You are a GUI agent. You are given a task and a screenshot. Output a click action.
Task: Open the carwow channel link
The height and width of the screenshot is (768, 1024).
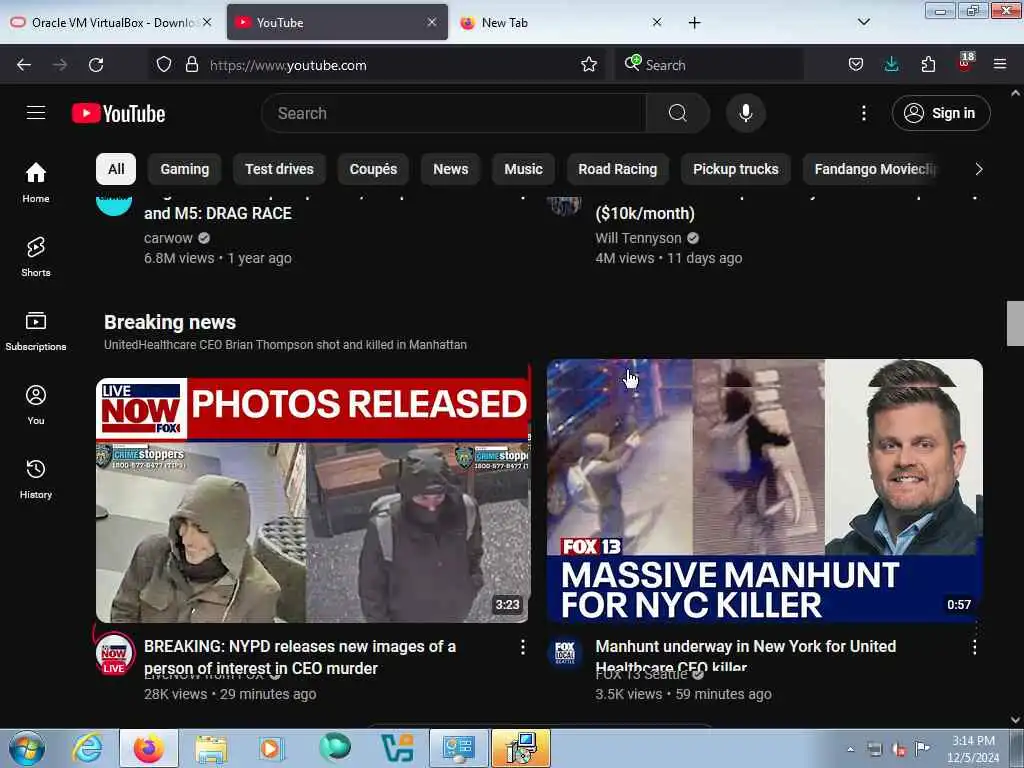168,238
